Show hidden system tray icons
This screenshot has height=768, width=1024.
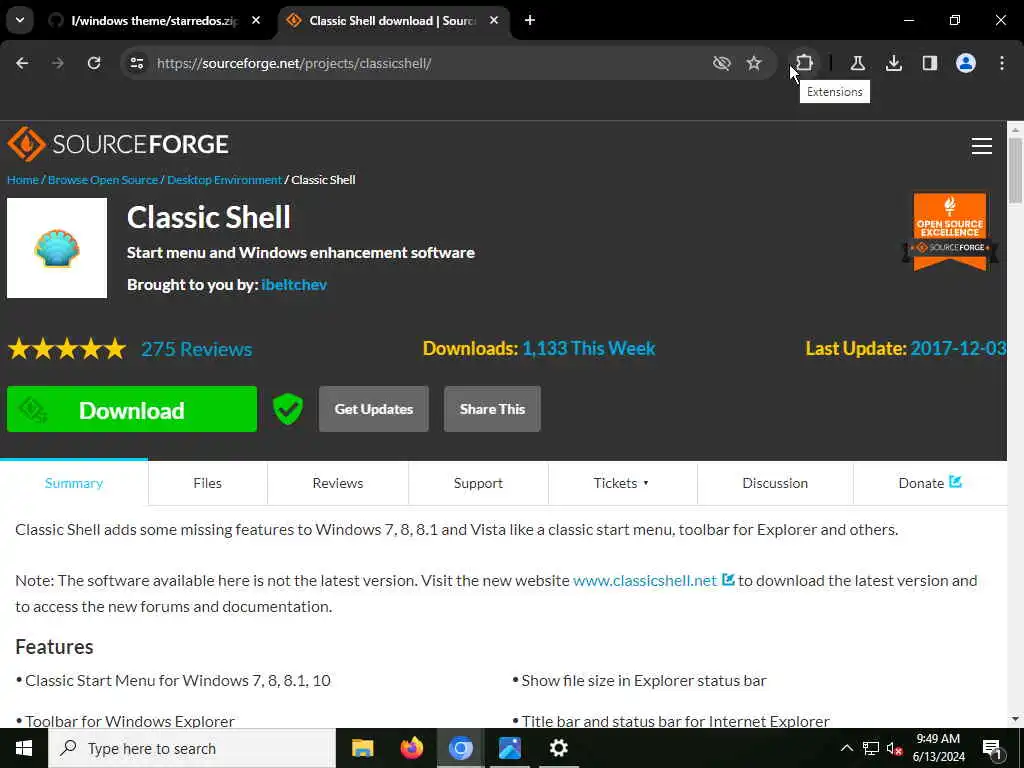coord(846,748)
